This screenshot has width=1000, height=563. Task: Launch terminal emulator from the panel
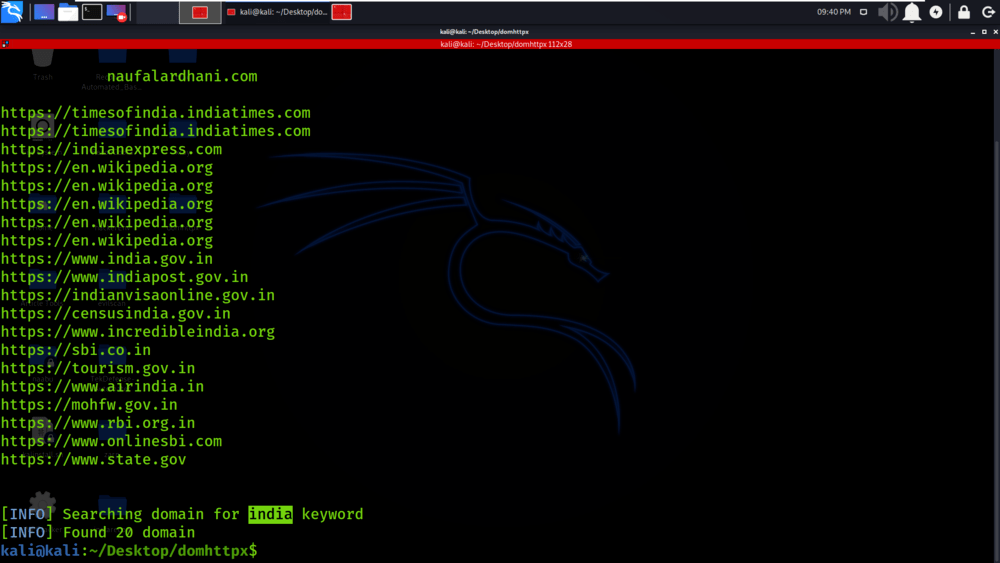tap(92, 11)
